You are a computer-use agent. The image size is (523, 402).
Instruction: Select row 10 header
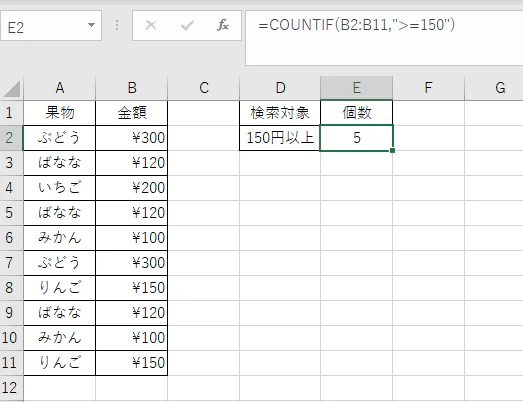pyautogui.click(x=12, y=338)
